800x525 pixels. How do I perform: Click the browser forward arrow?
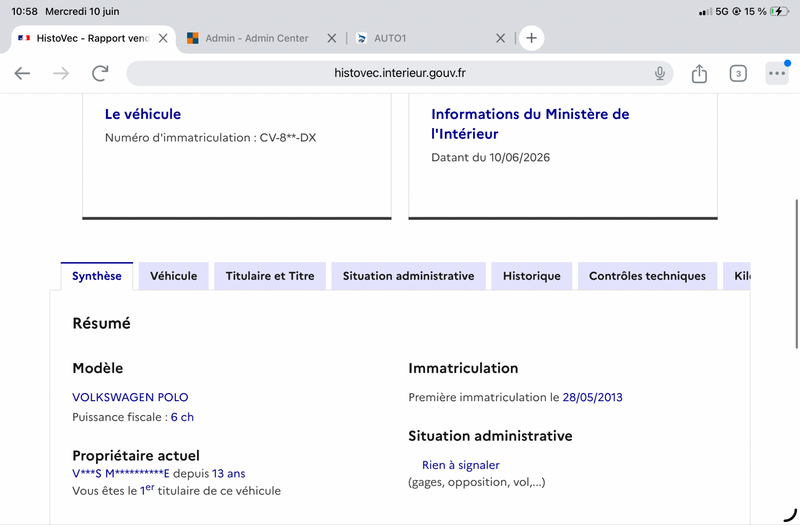pos(61,73)
